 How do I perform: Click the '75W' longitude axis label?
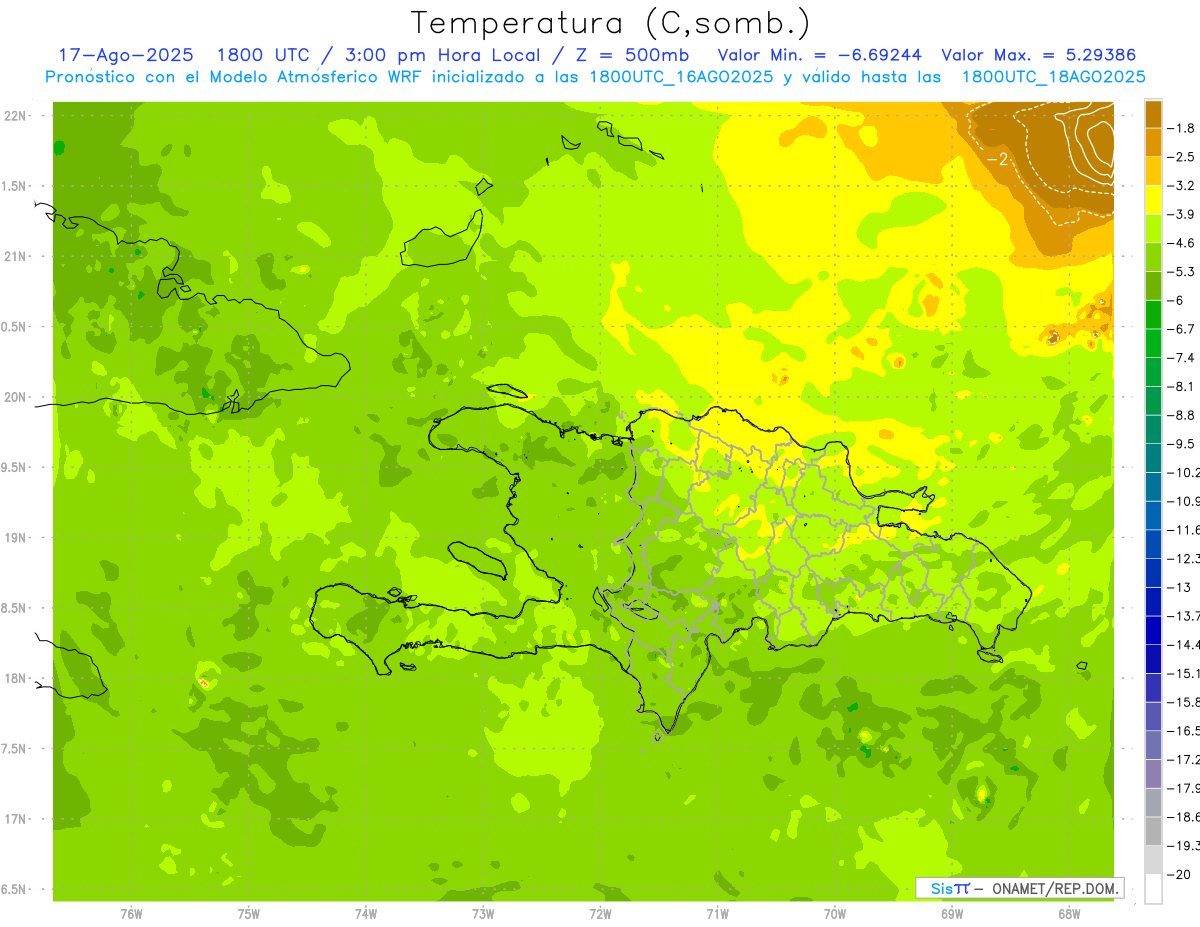[x=249, y=914]
